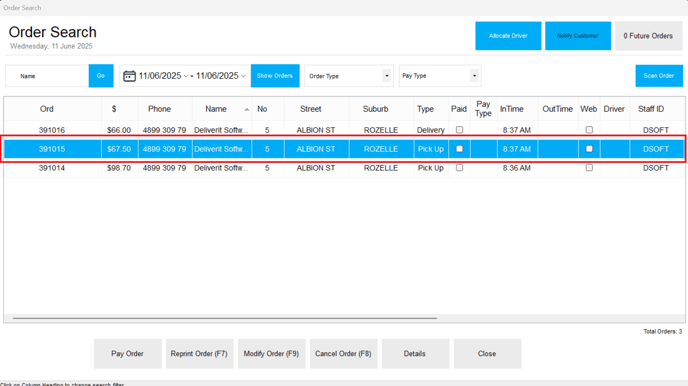Click the Total Orders: 3 label

(663, 332)
